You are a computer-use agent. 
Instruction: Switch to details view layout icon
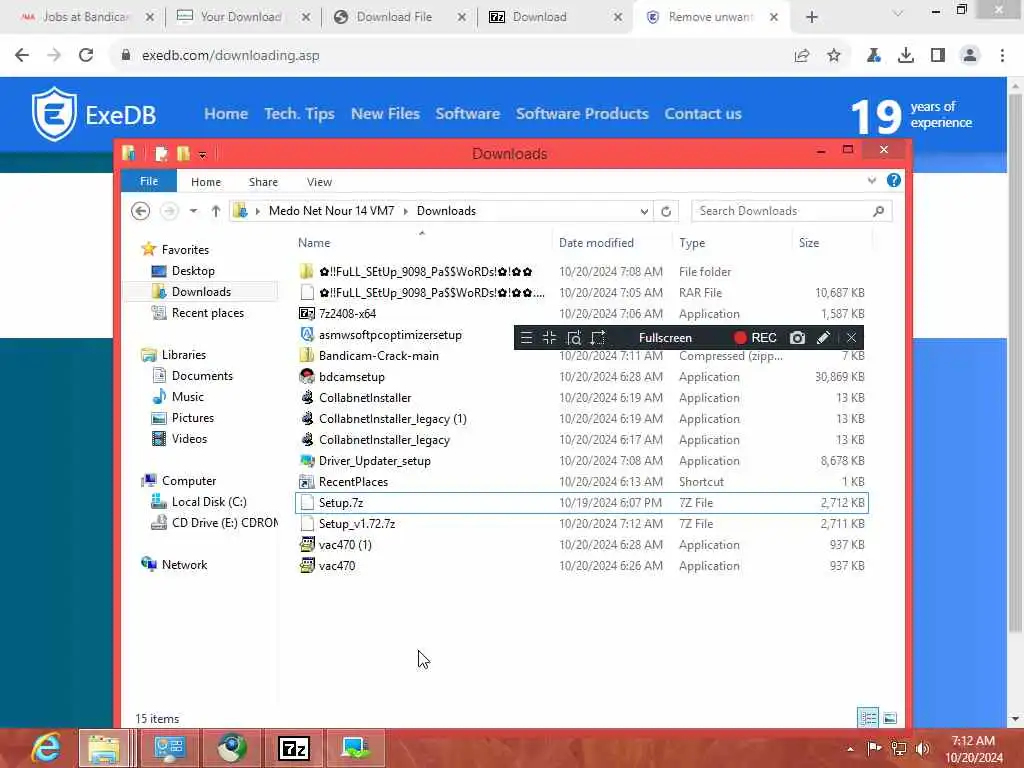[868, 718]
